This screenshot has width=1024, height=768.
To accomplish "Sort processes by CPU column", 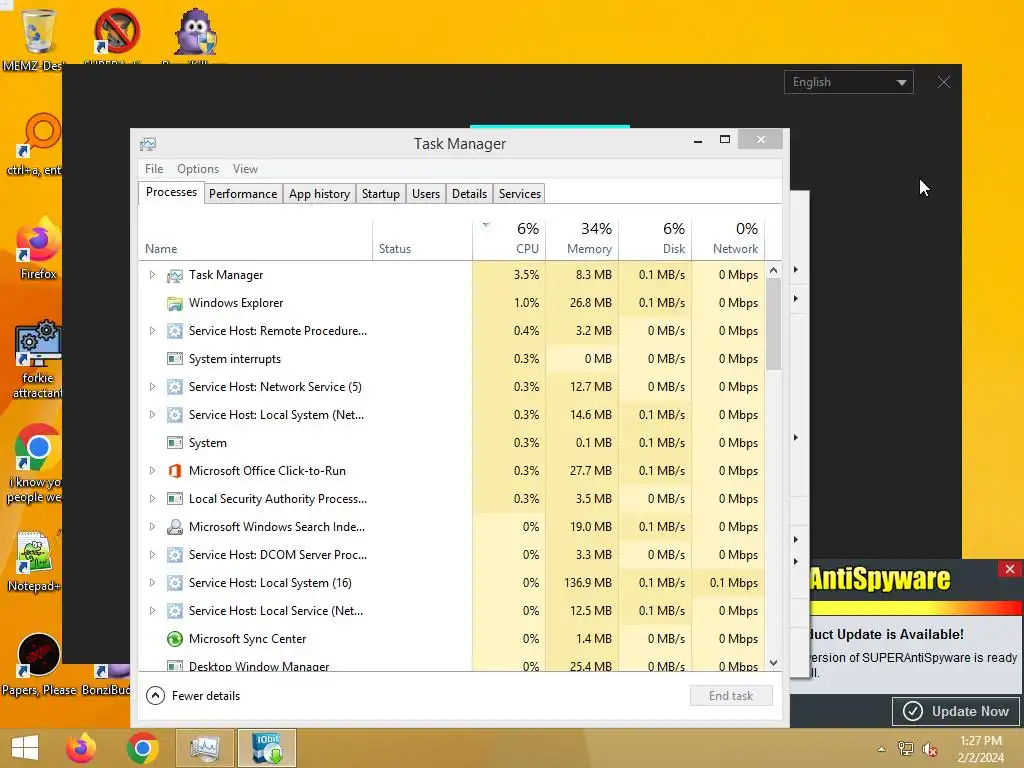I will click(509, 238).
